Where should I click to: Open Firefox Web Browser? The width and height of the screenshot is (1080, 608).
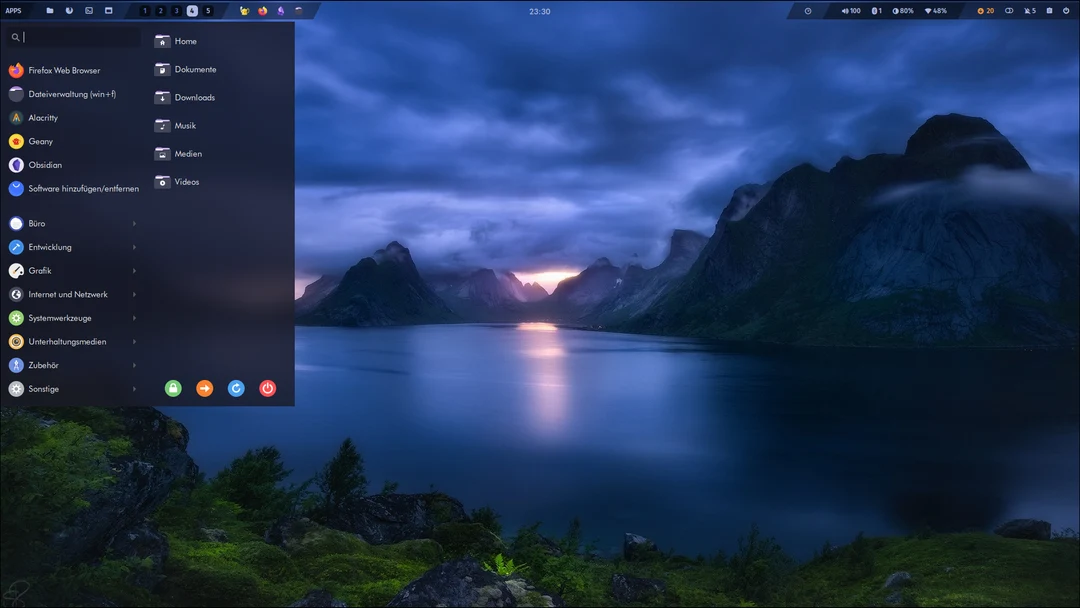coord(63,70)
